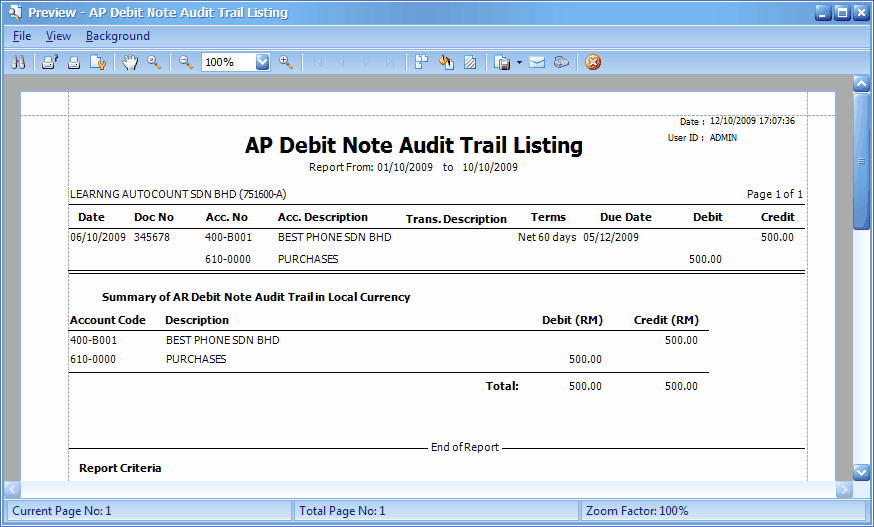Click the report title AP Debit Note Audit Trail Listing
Image resolution: width=874 pixels, height=527 pixels.
pyautogui.click(x=414, y=146)
